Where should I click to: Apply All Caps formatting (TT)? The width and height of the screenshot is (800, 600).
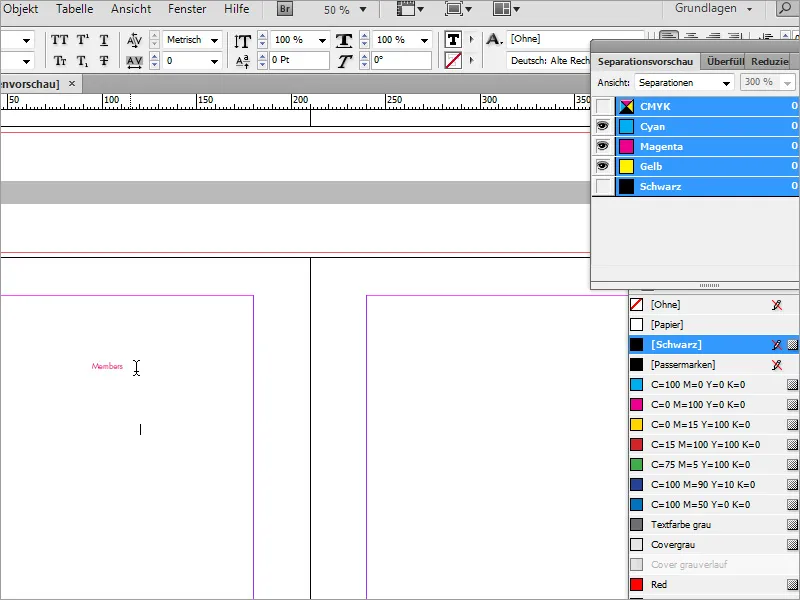[x=60, y=40]
